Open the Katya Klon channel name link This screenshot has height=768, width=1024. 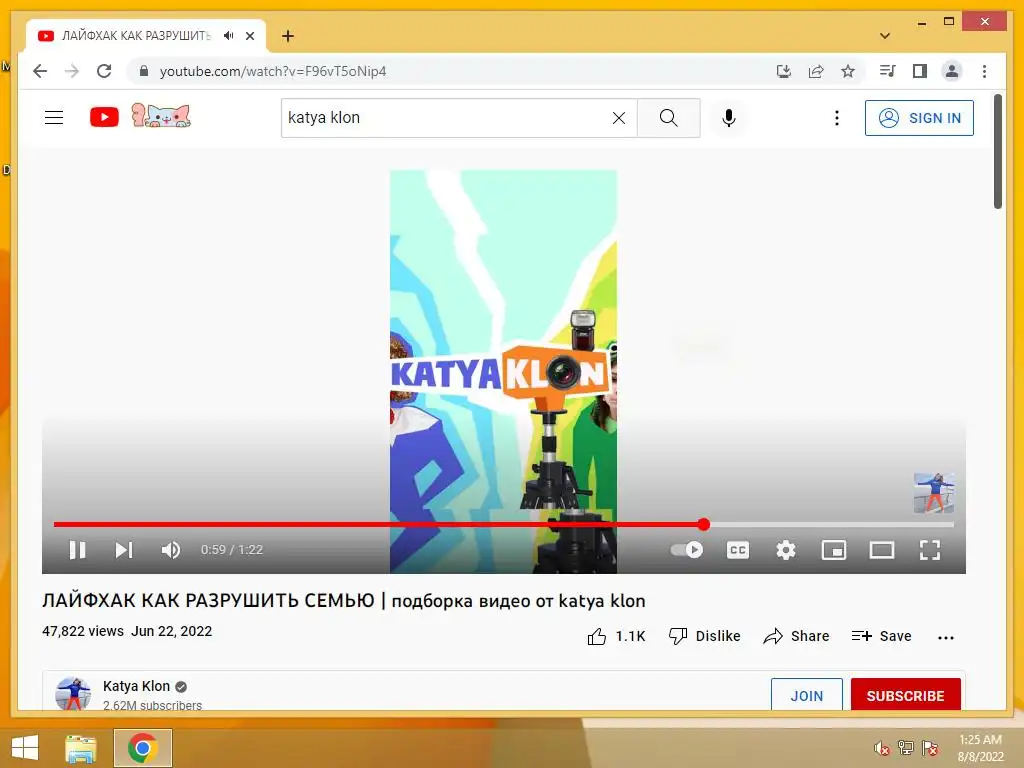pyautogui.click(x=136, y=686)
